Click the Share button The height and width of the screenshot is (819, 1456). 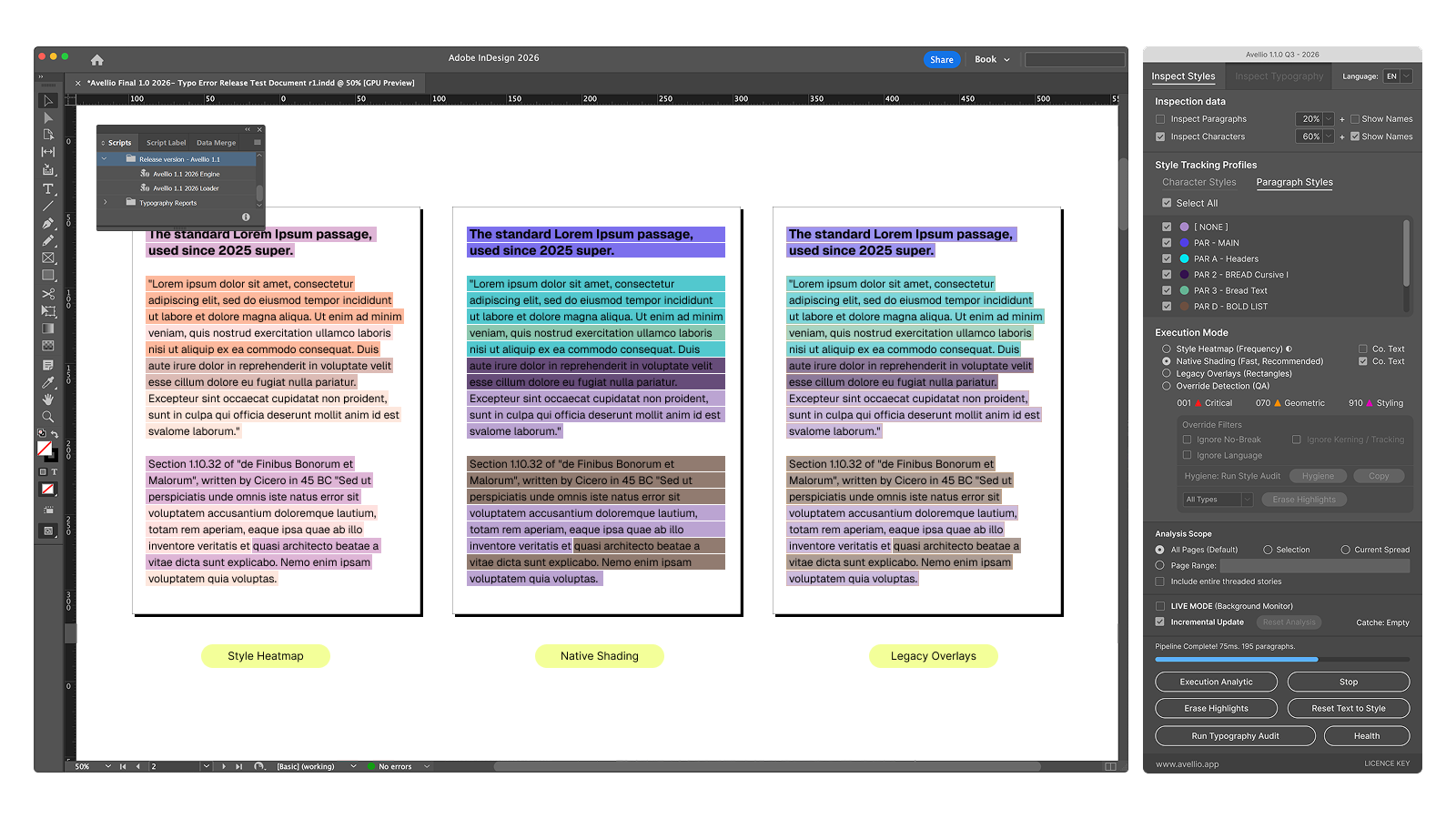942,60
